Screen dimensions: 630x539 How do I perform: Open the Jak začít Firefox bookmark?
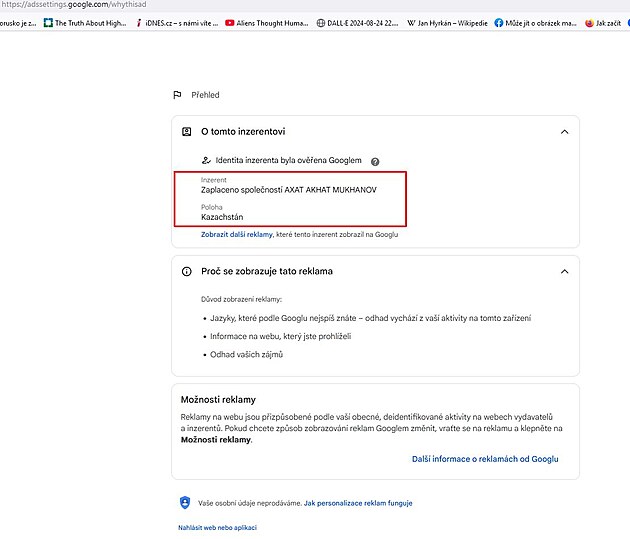(x=603, y=23)
